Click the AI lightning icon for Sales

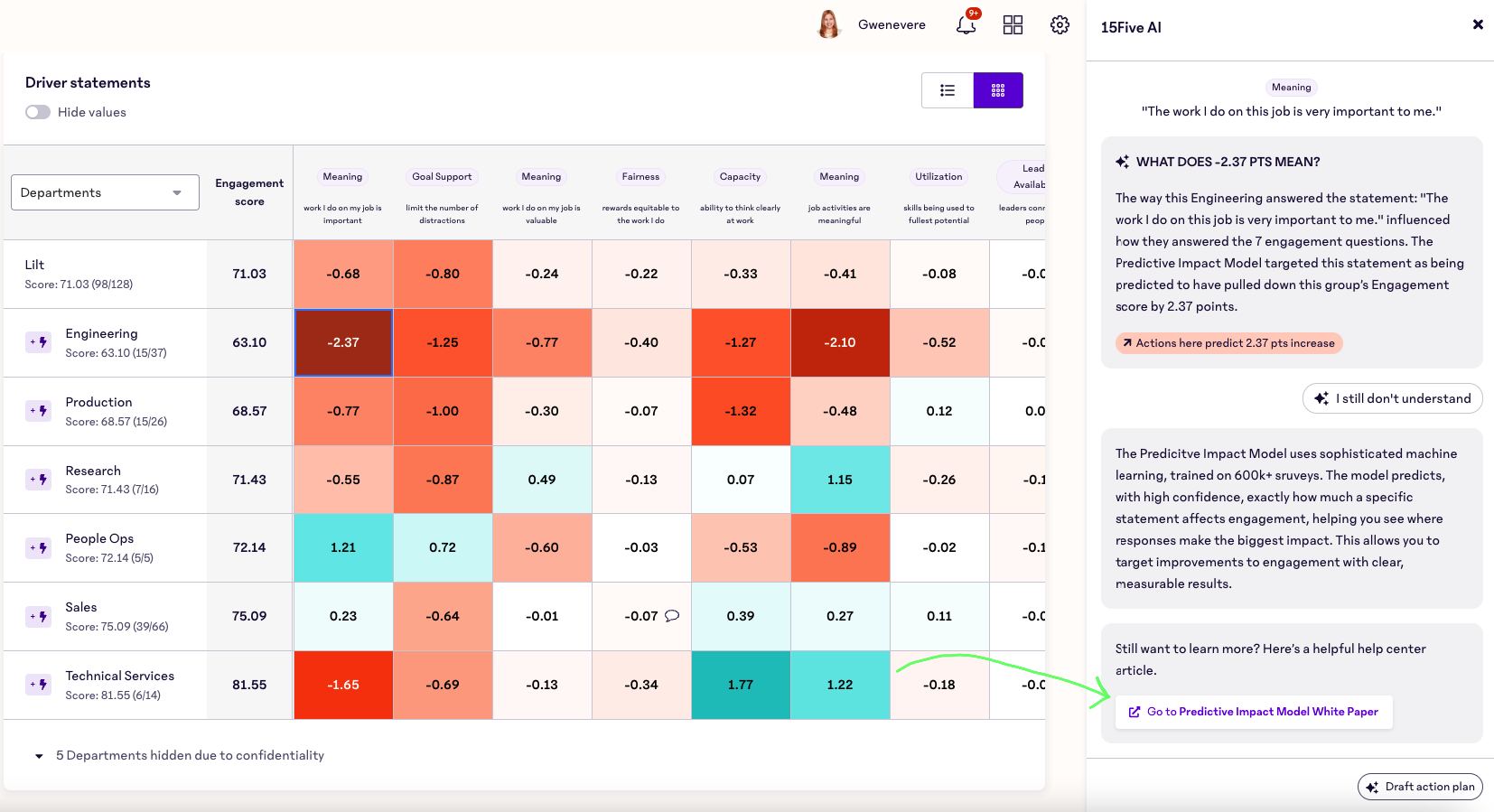[38, 617]
